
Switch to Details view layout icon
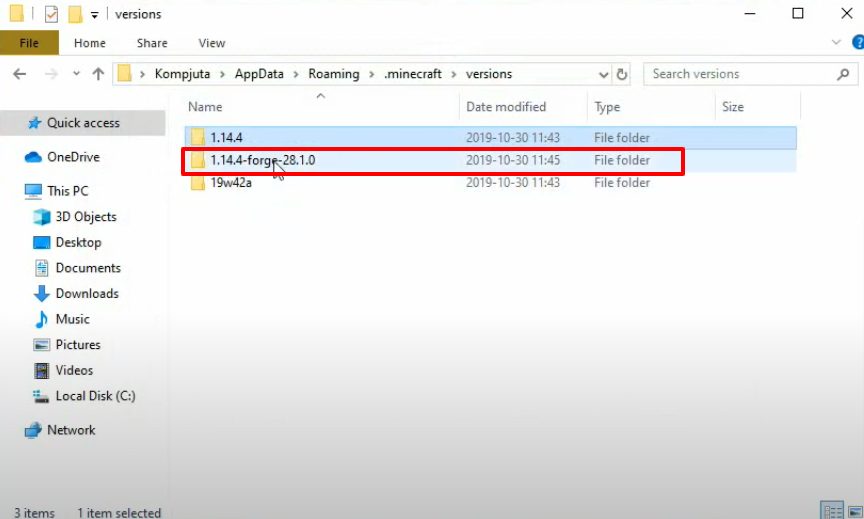pos(831,511)
